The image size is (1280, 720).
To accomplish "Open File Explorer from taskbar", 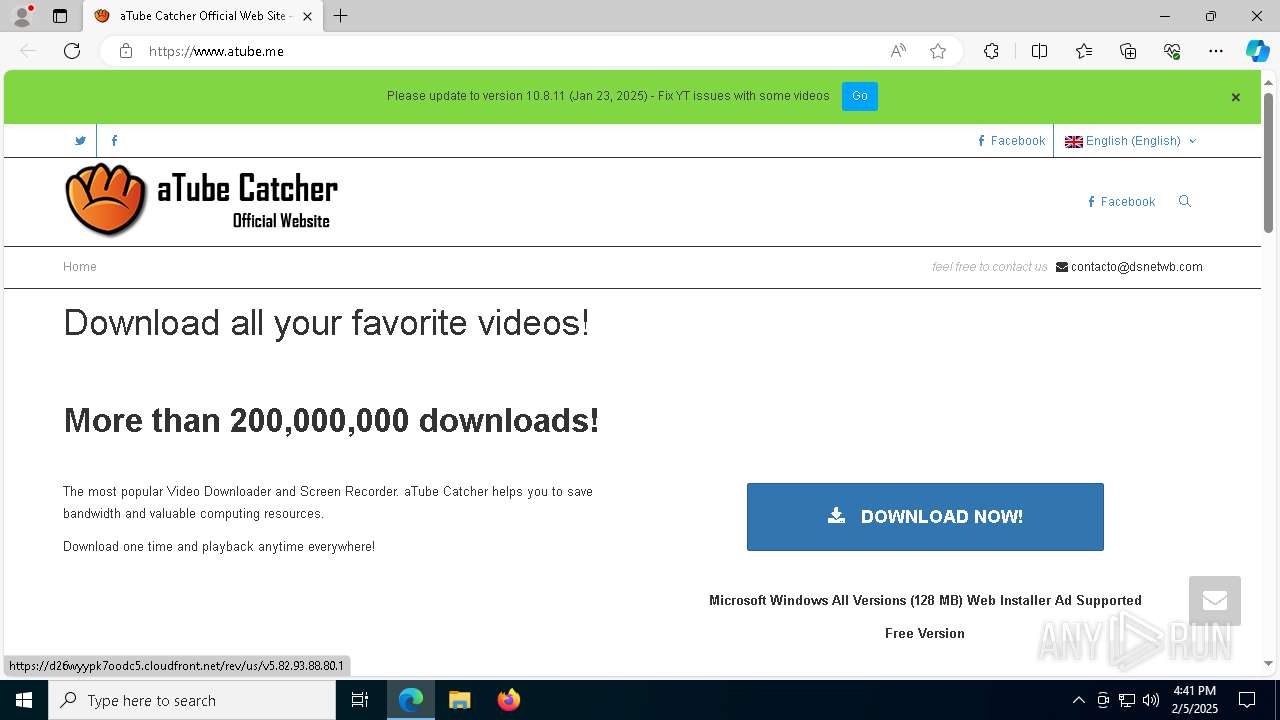I will point(459,700).
